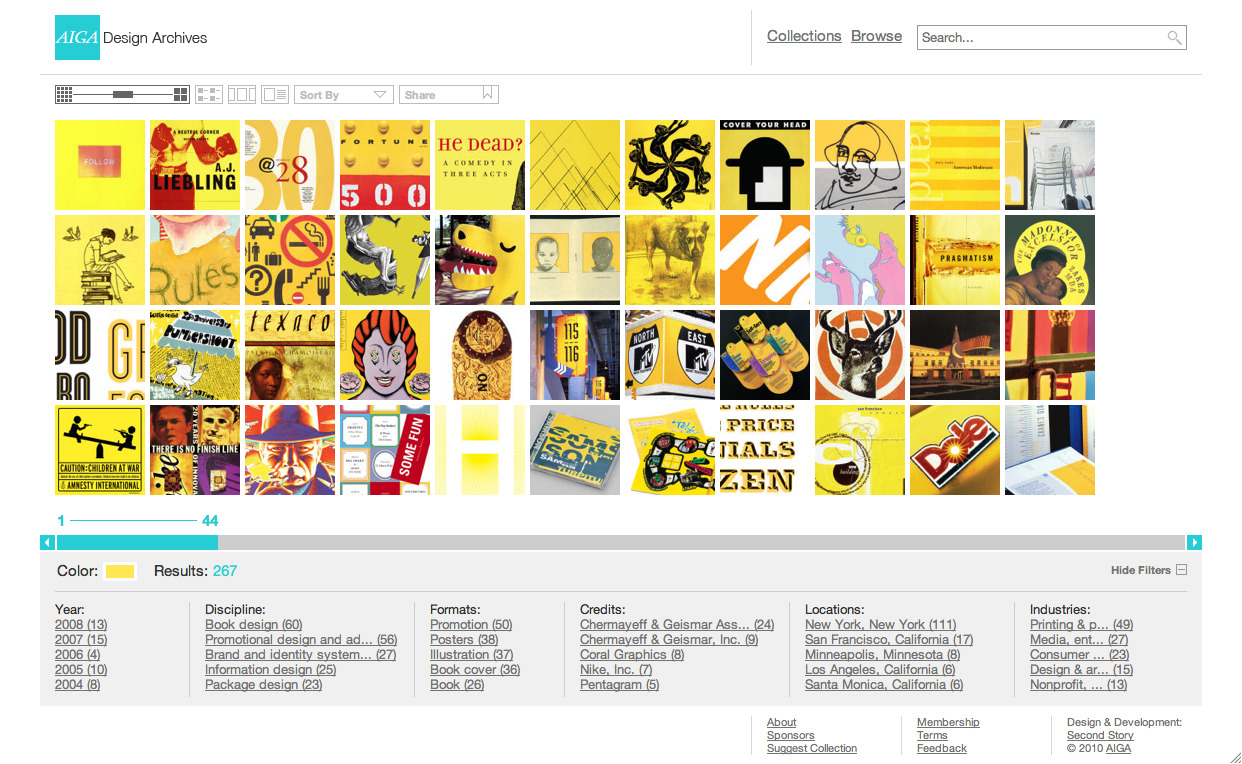Switch to thumbnails-with-details list view

click(209, 94)
